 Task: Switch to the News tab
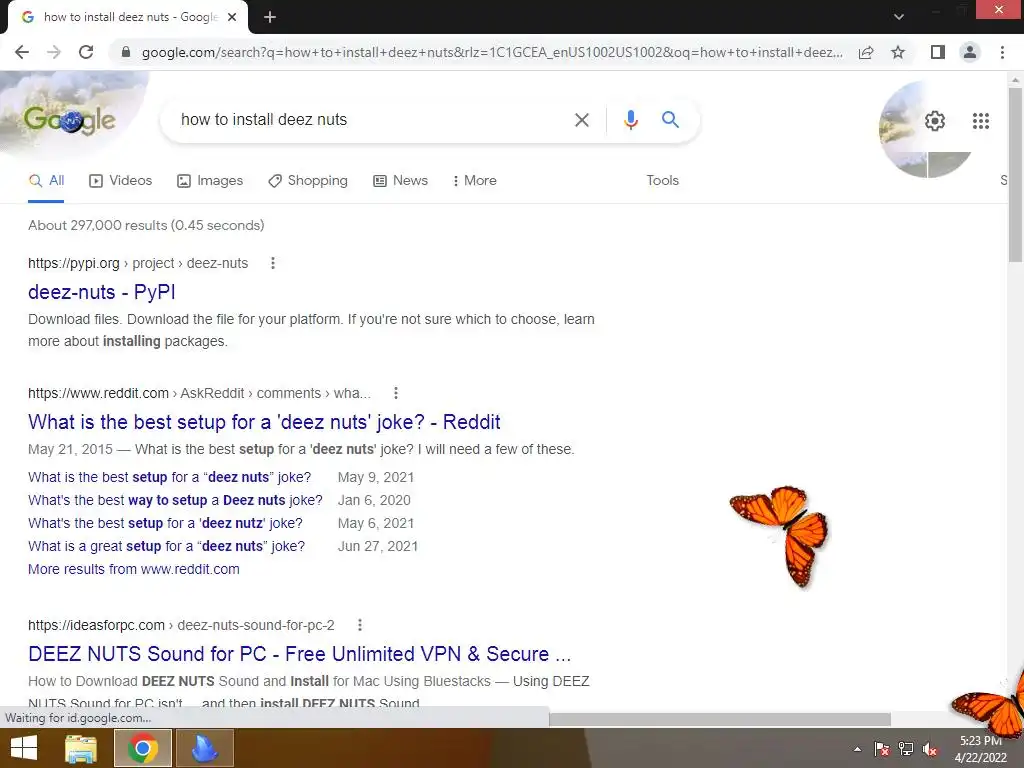(400, 181)
